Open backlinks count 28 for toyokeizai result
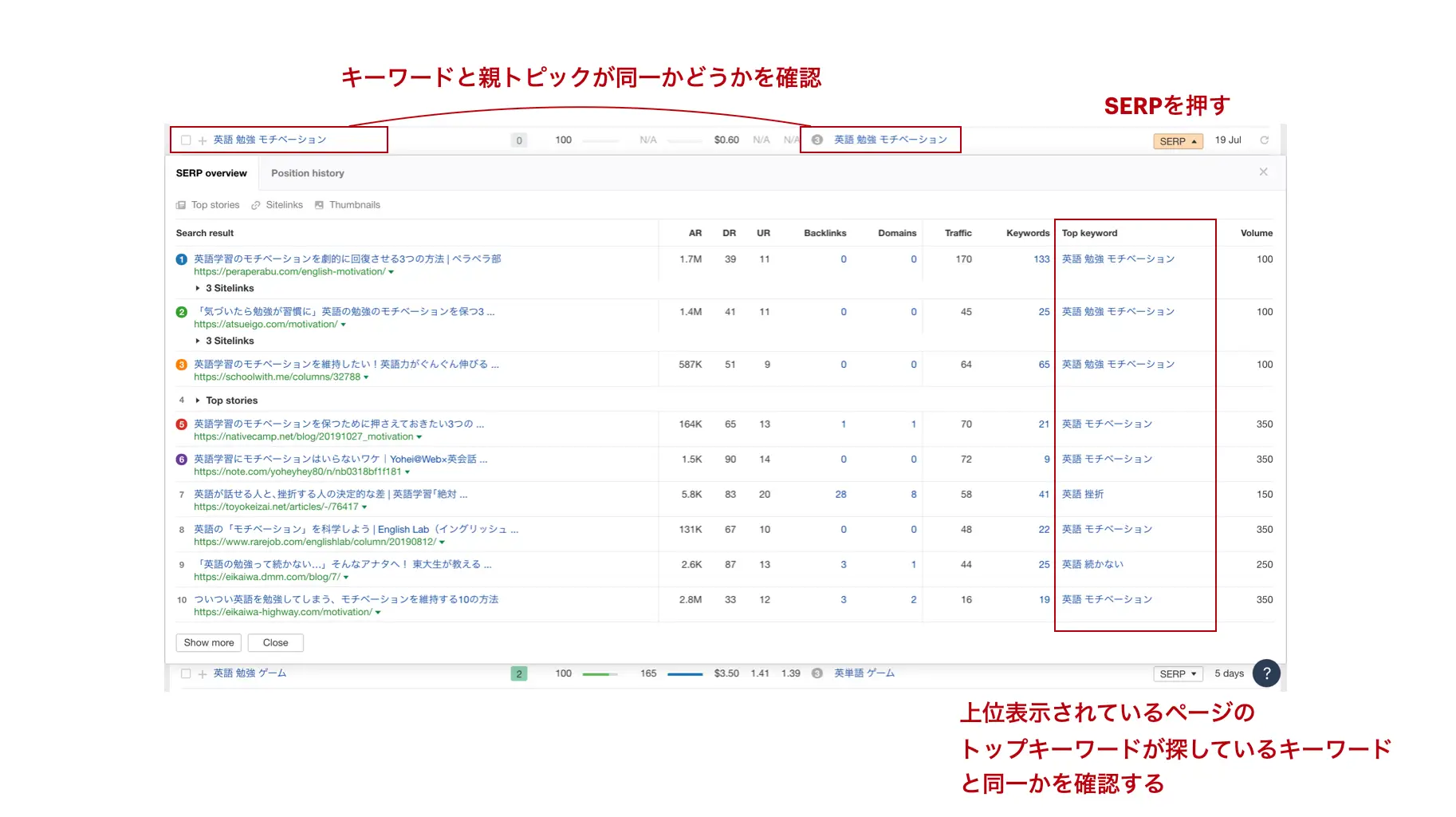Image resolution: width=1456 pixels, height=817 pixels. (840, 495)
